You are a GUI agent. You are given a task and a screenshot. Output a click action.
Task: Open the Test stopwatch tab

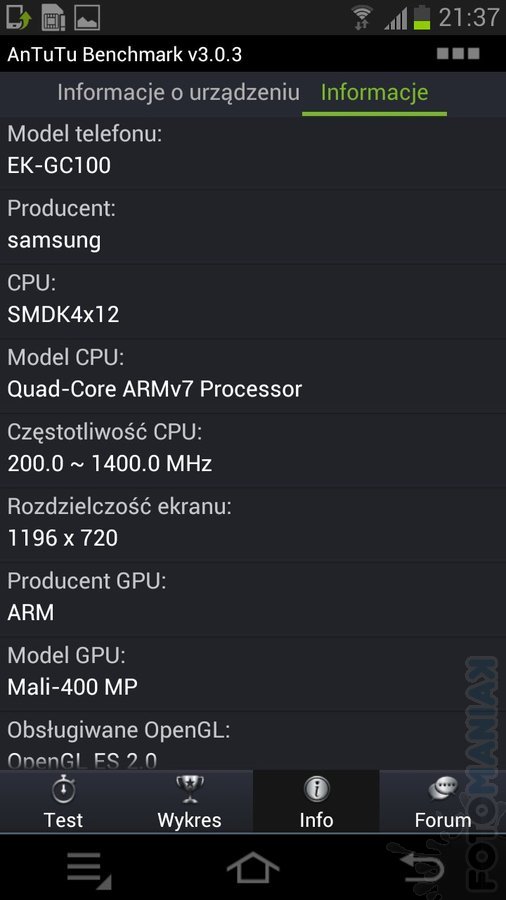[63, 801]
